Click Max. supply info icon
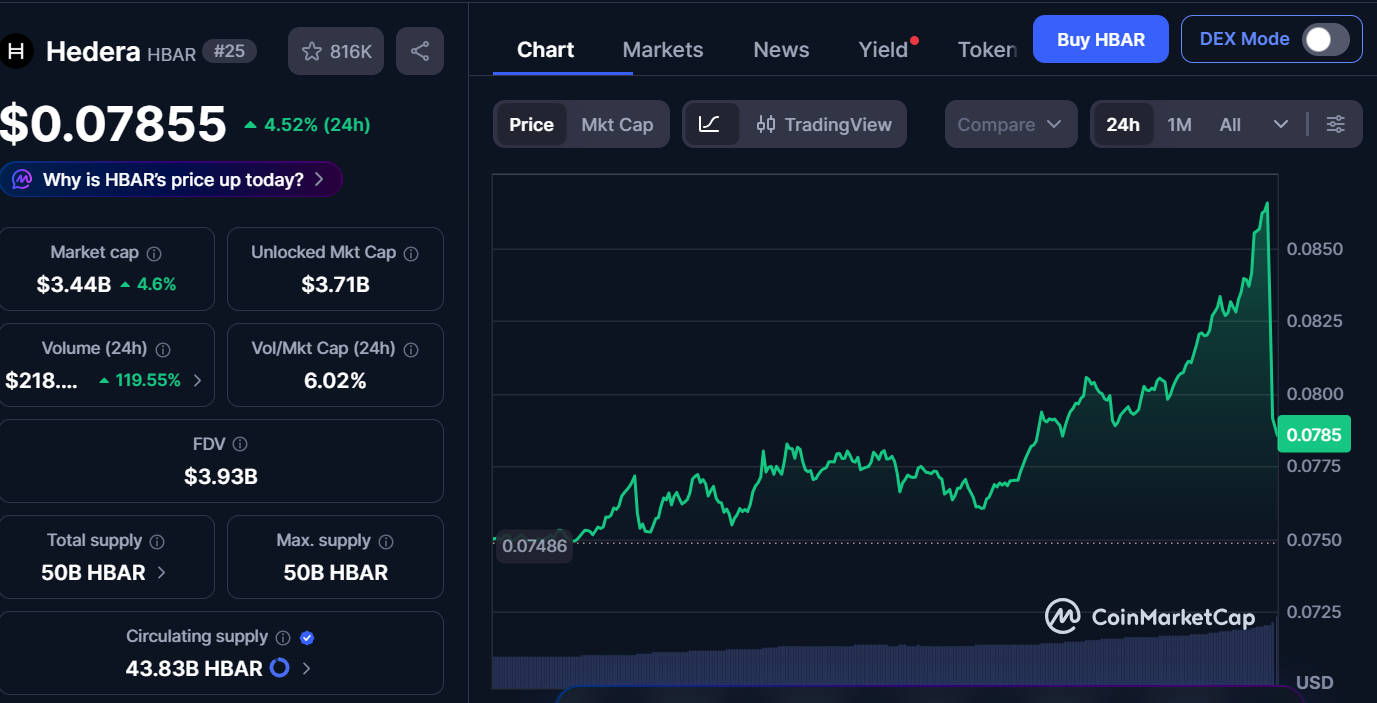Image resolution: width=1377 pixels, height=703 pixels. (386, 541)
